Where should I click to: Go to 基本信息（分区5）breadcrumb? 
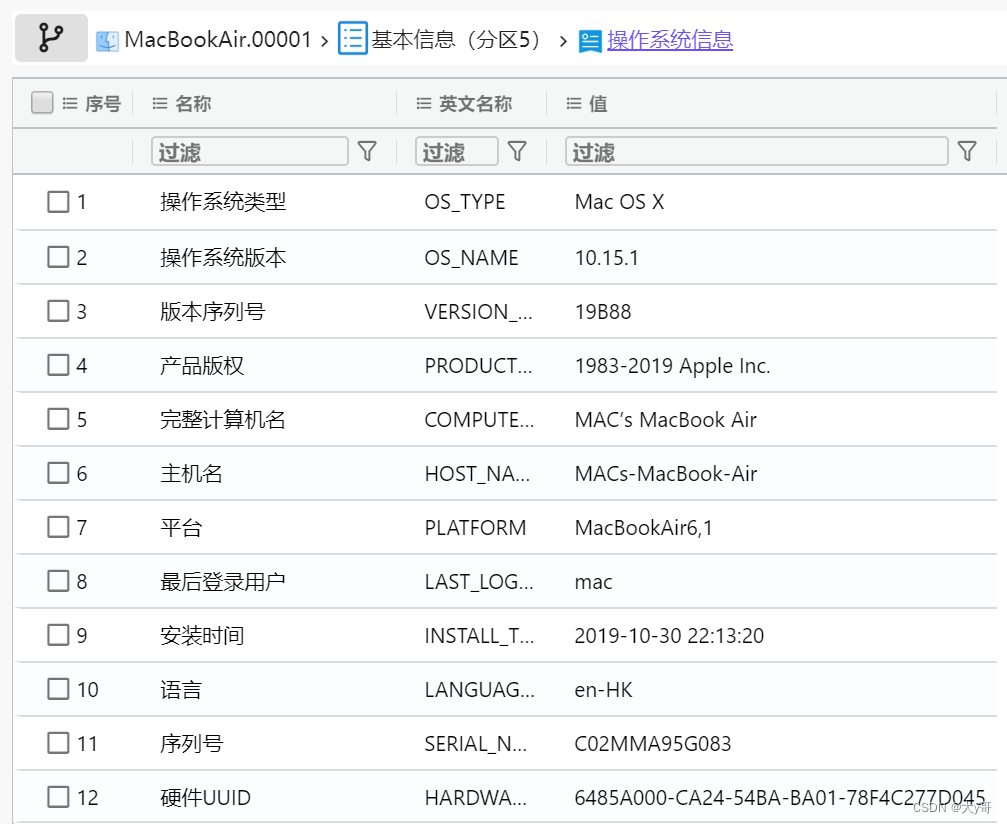[x=459, y=40]
